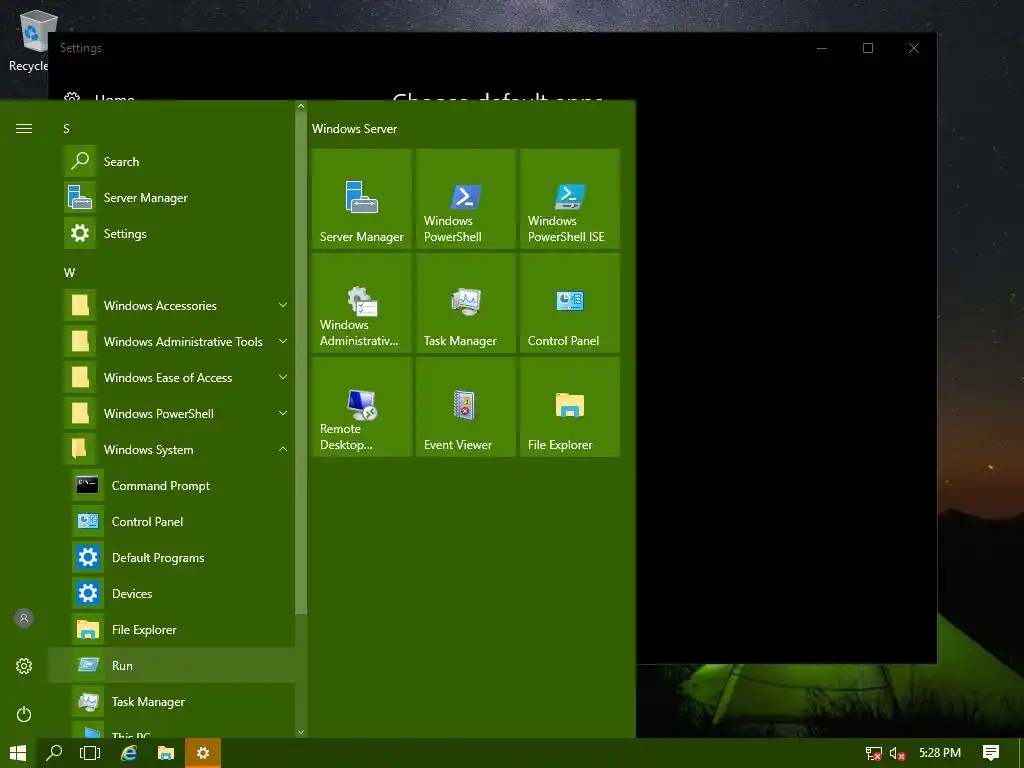Open Task View on taskbar
1024x768 pixels.
click(x=90, y=753)
